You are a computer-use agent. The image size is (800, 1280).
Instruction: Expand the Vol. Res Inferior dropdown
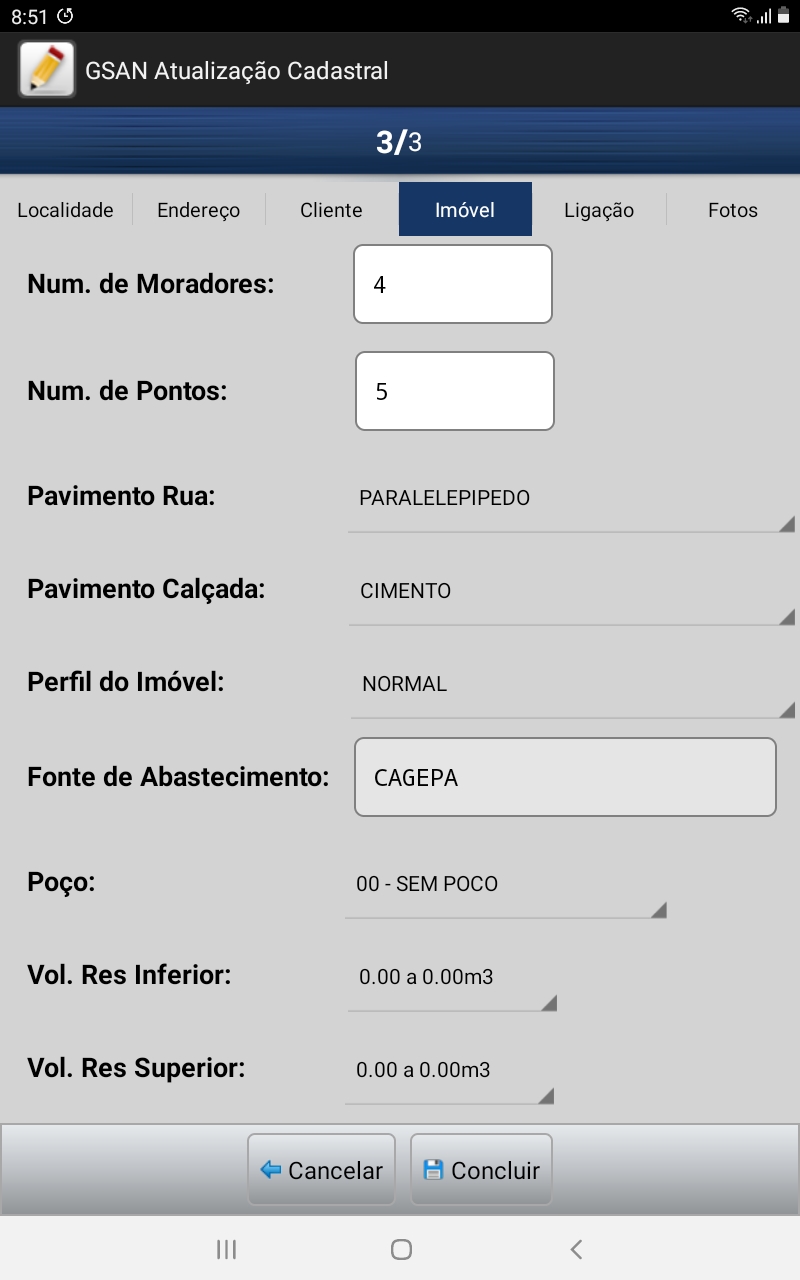click(x=451, y=978)
